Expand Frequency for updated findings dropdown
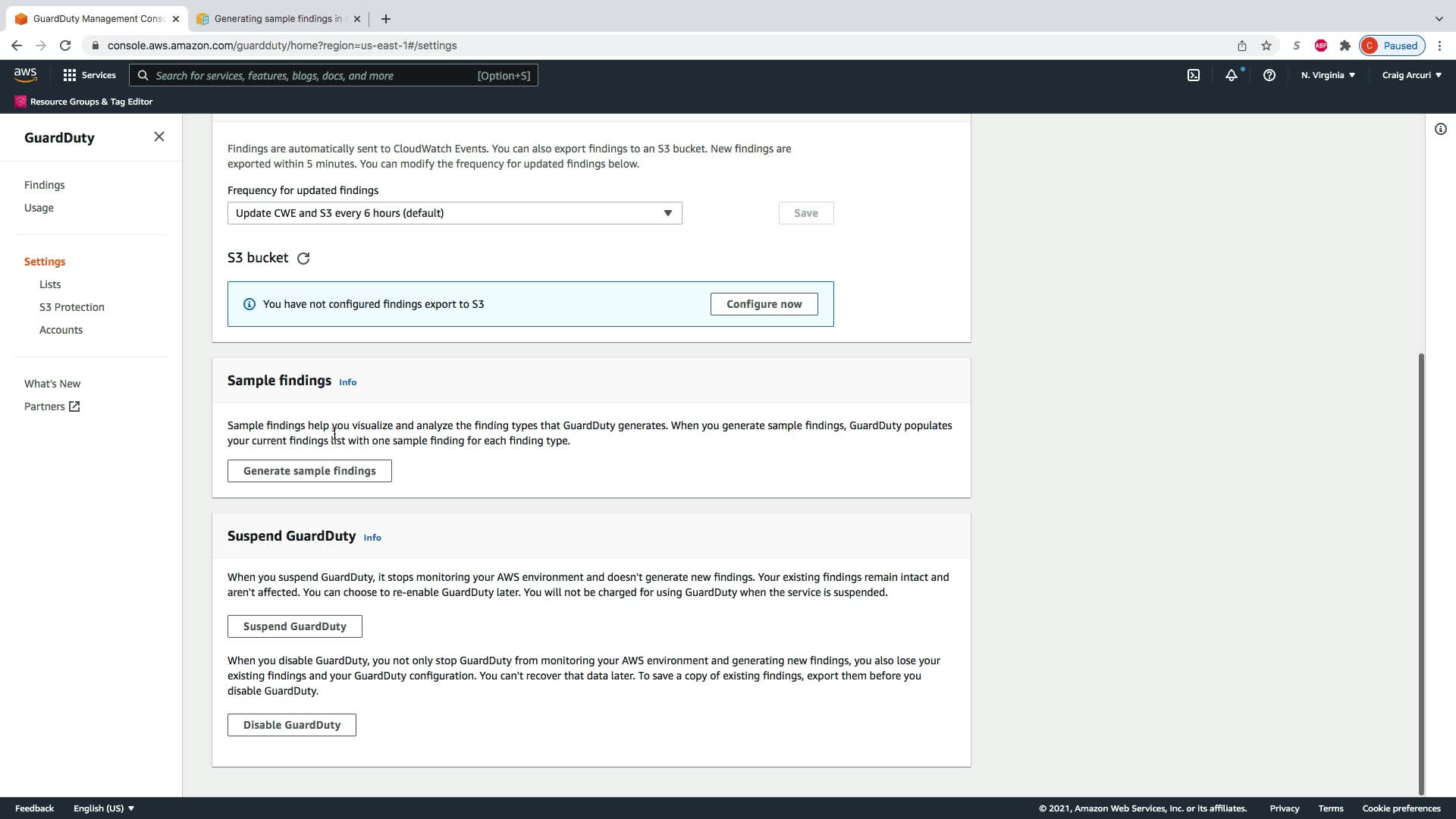Viewport: 1456px width, 819px height. [454, 213]
